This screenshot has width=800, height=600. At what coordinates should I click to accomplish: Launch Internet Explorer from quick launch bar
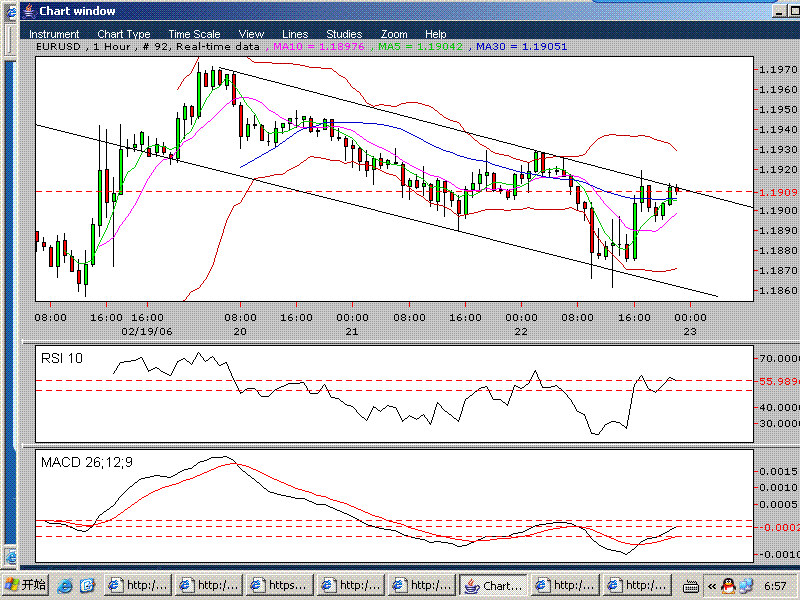tap(65, 585)
